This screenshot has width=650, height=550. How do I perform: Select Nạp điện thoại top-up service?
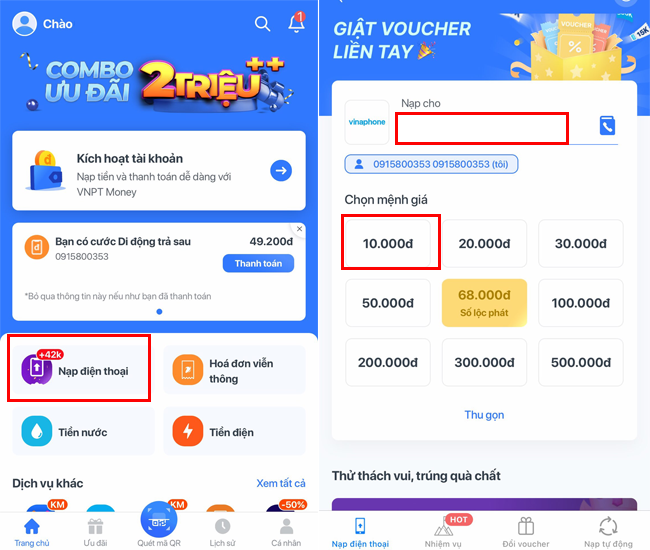79,368
